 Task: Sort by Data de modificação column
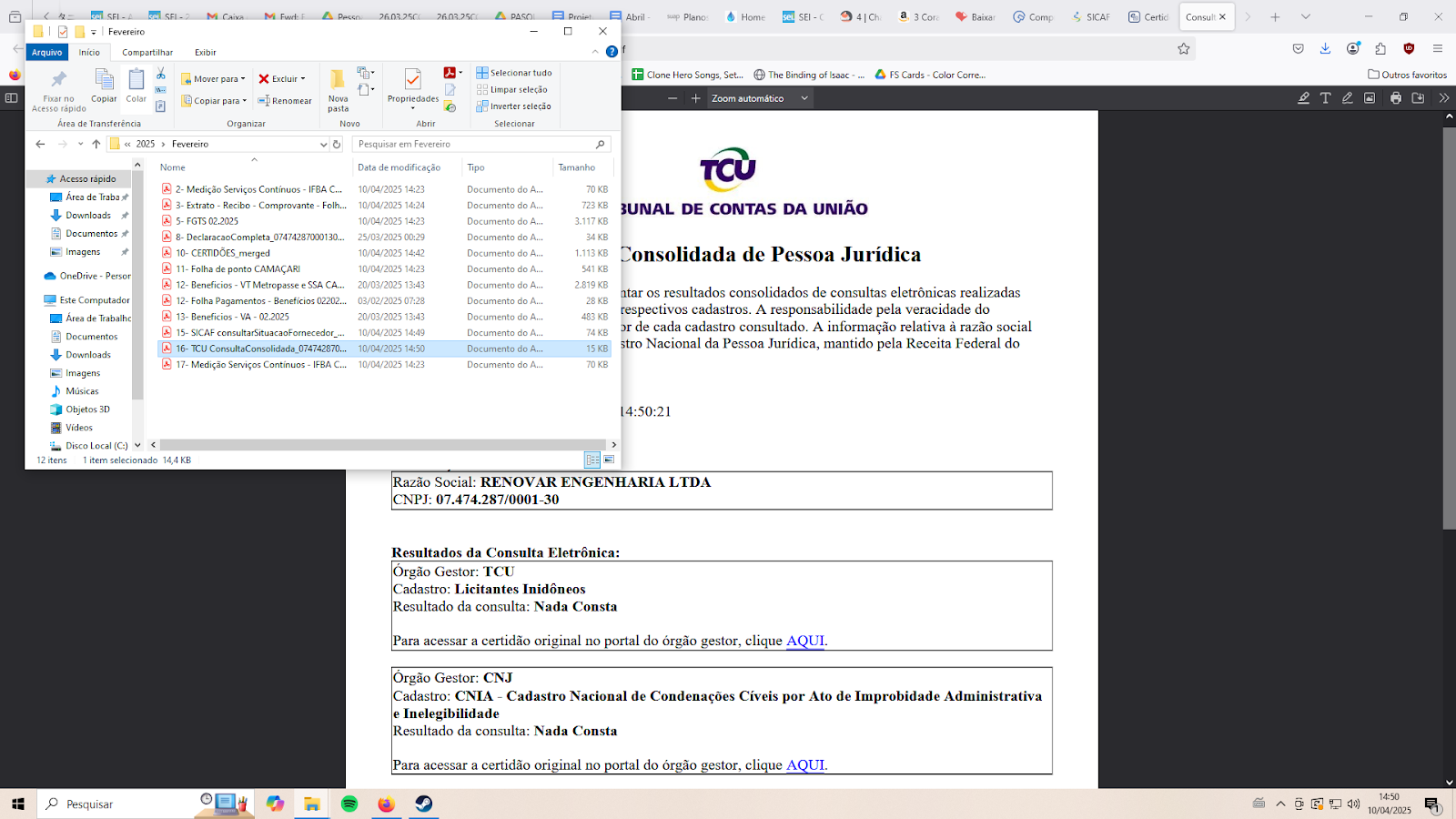click(x=399, y=167)
